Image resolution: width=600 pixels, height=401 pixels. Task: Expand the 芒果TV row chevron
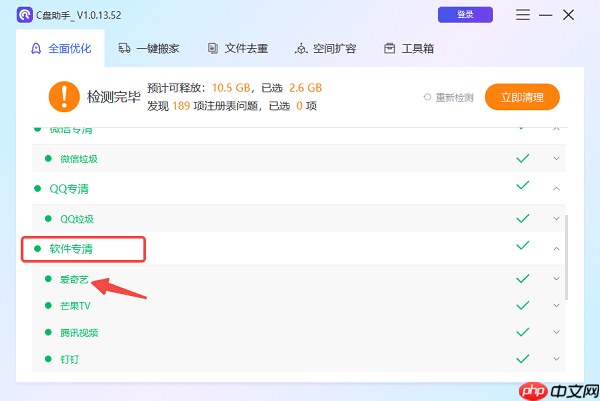point(556,305)
